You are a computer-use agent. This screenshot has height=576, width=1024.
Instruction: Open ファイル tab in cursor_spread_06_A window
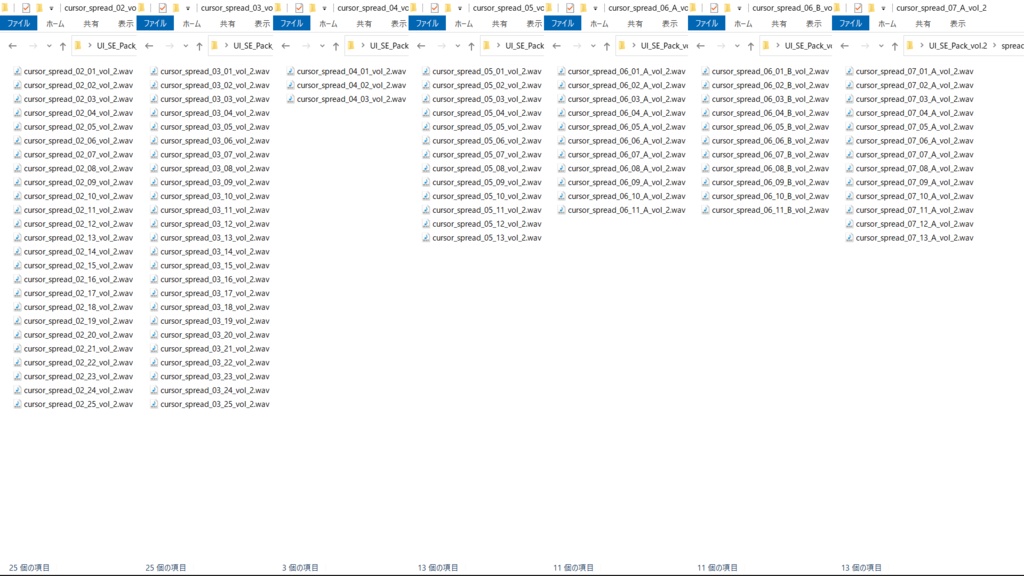point(562,24)
